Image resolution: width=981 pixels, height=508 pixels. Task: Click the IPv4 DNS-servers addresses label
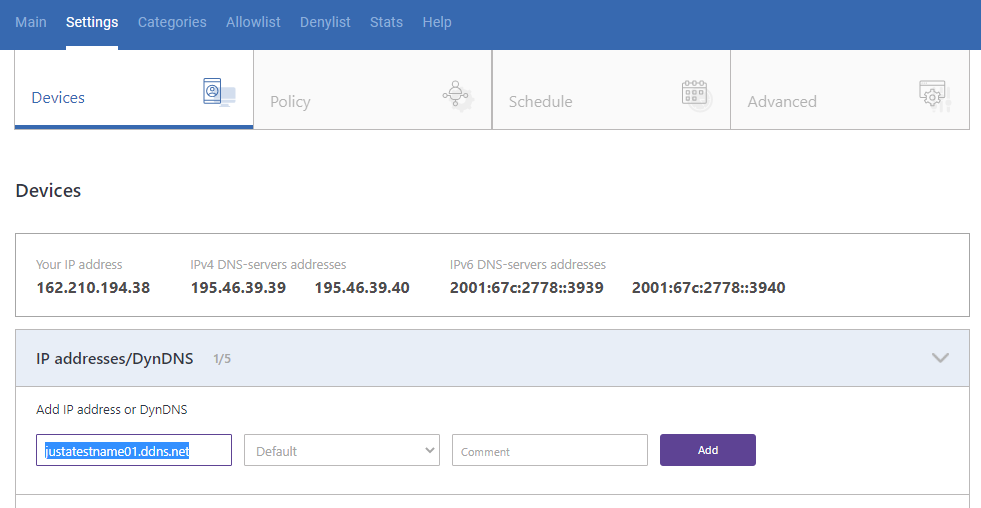pos(268,265)
